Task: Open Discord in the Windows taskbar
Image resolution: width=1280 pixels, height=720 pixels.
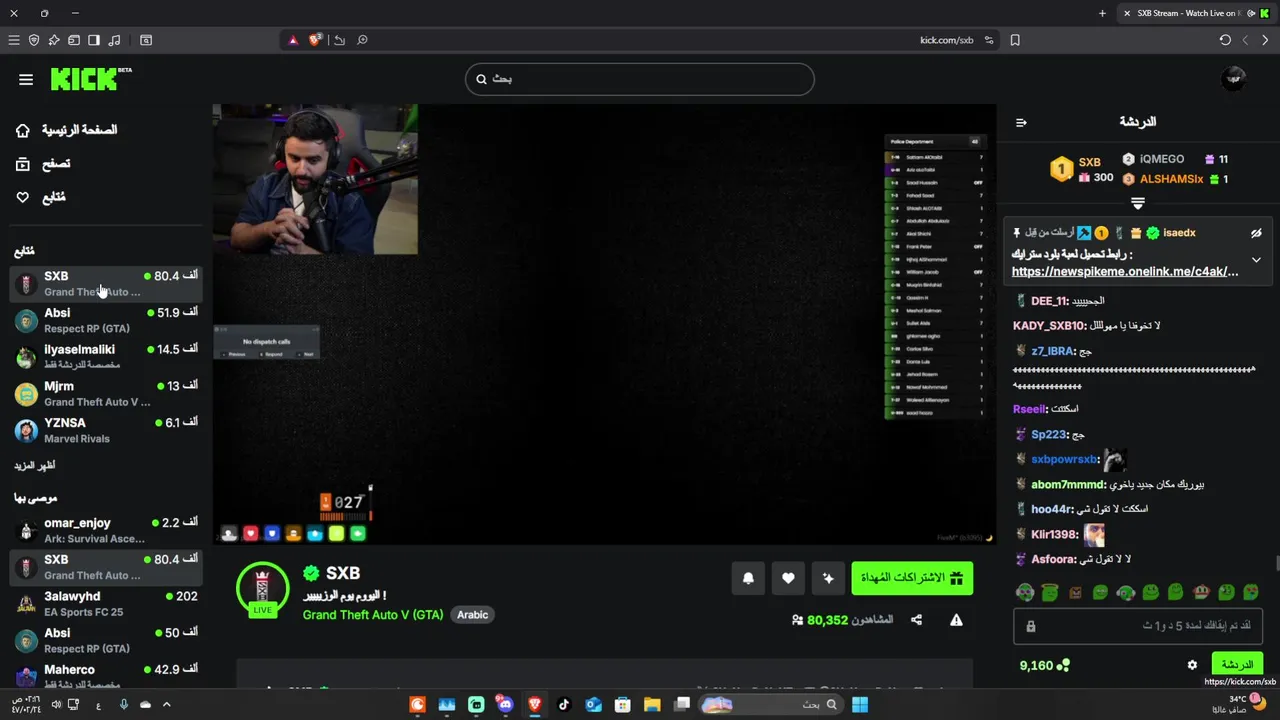Action: (505, 704)
